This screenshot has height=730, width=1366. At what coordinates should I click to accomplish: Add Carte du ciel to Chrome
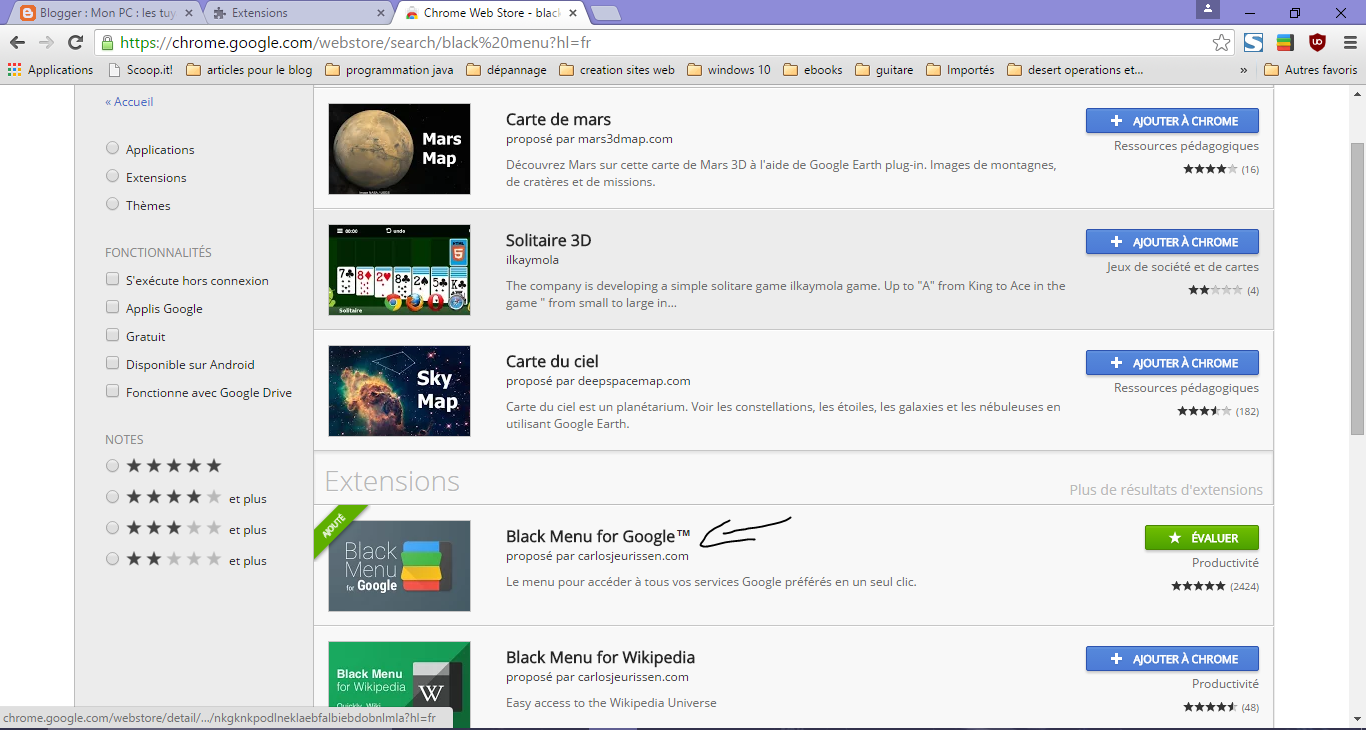[x=1172, y=363]
